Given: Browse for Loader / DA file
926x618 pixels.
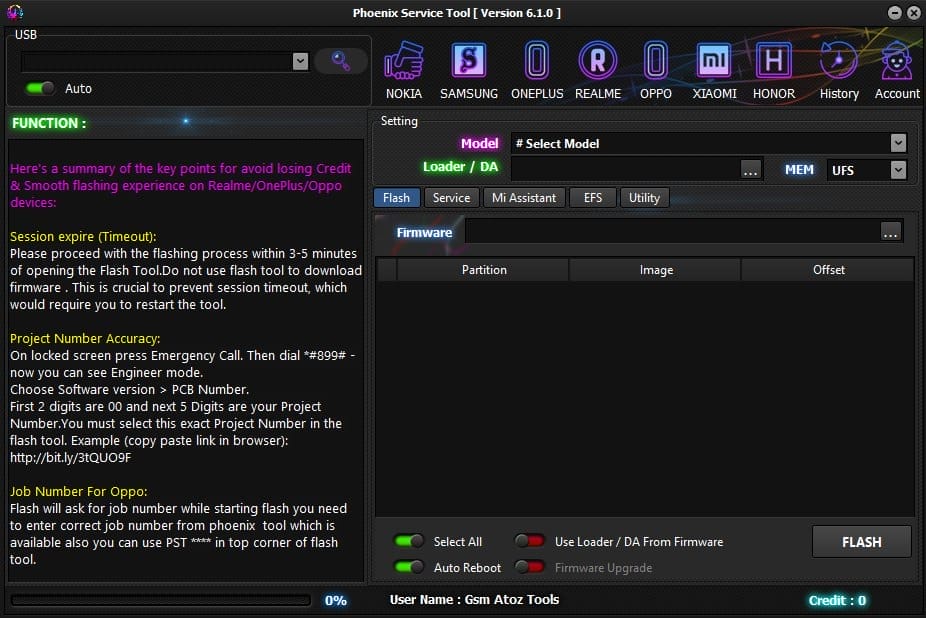Looking at the screenshot, I should [751, 169].
